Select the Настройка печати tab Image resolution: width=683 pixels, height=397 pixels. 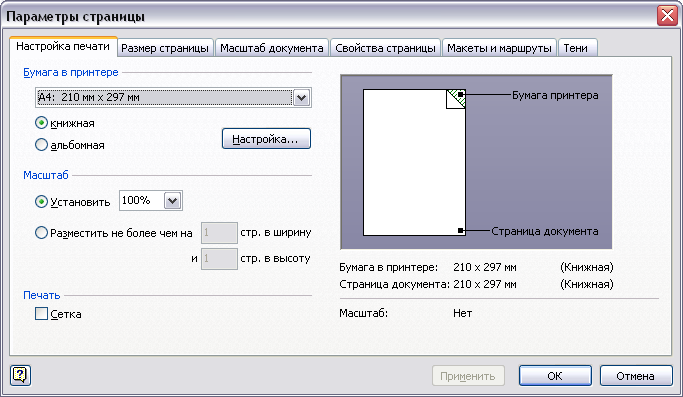click(x=63, y=46)
